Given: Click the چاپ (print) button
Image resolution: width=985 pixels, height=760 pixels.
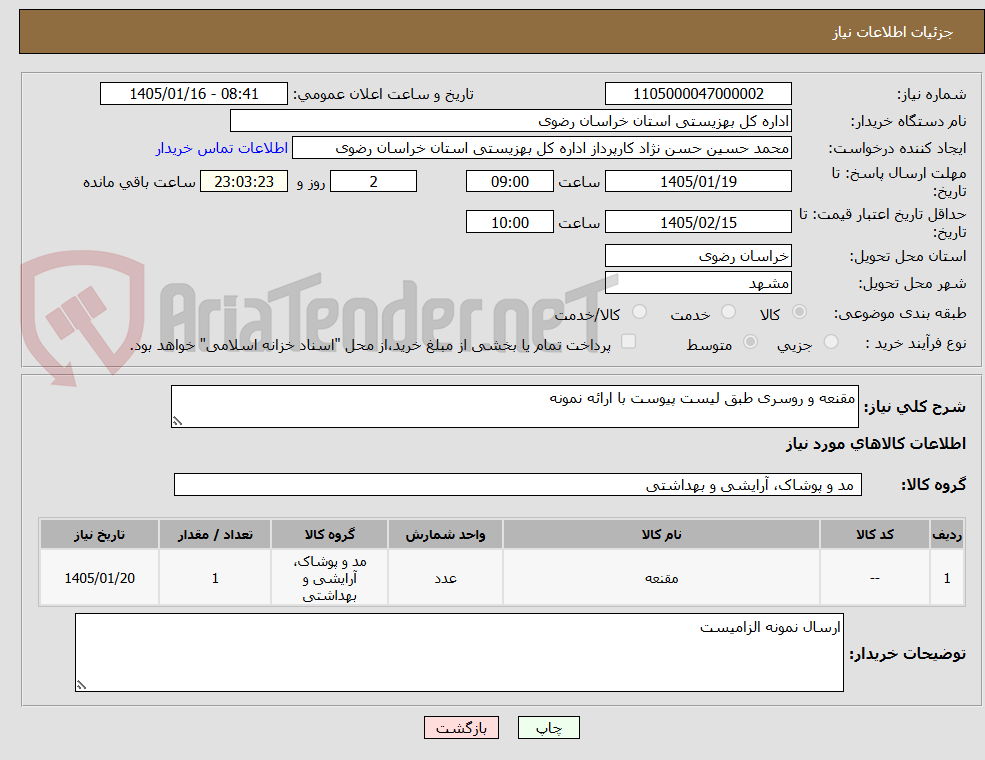Looking at the screenshot, I should tap(548, 727).
